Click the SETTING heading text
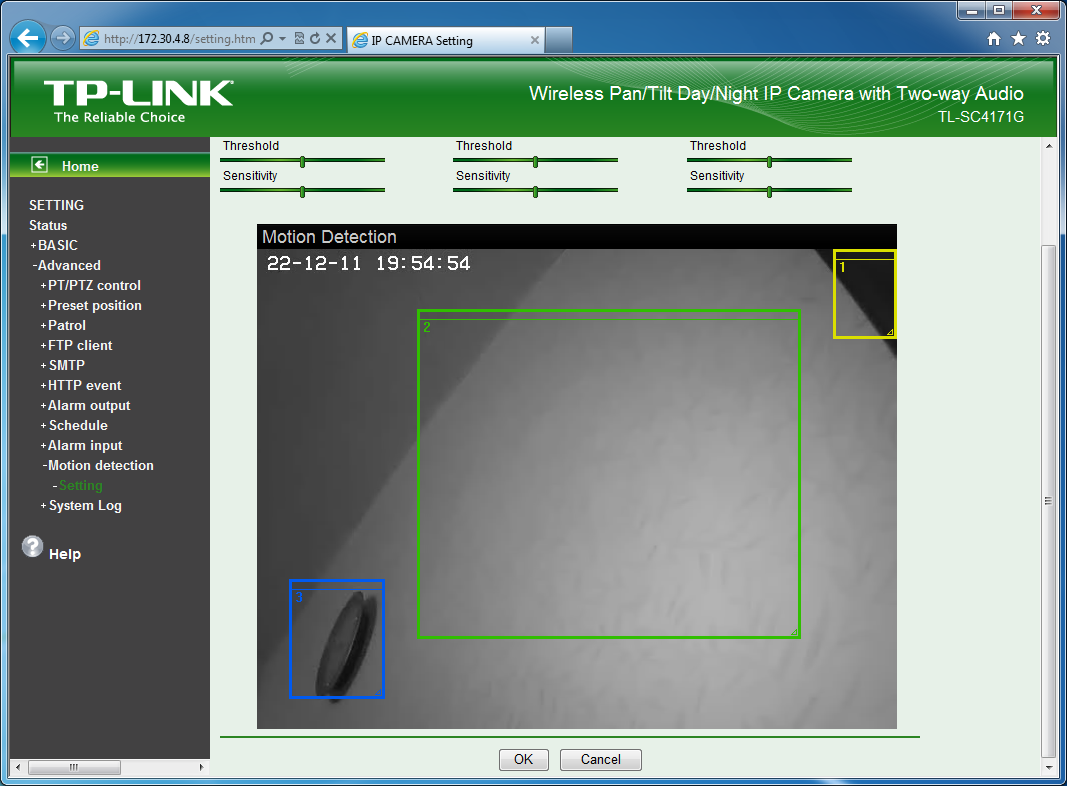 (56, 206)
